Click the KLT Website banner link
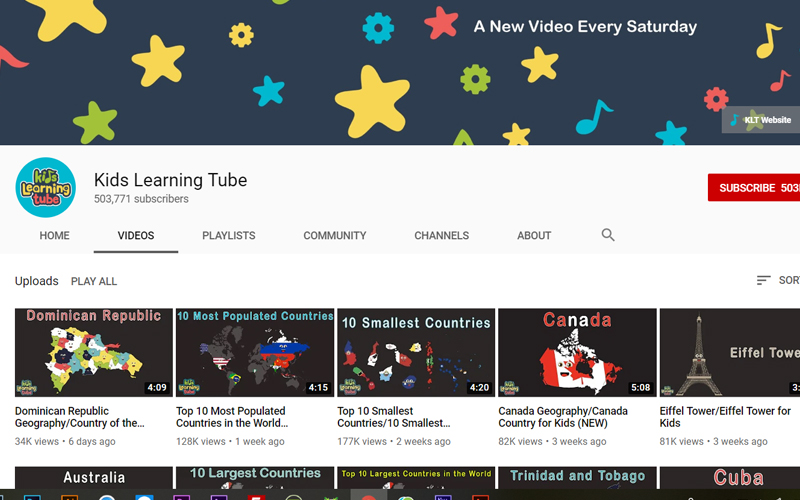This screenshot has height=500, width=800. pos(760,120)
